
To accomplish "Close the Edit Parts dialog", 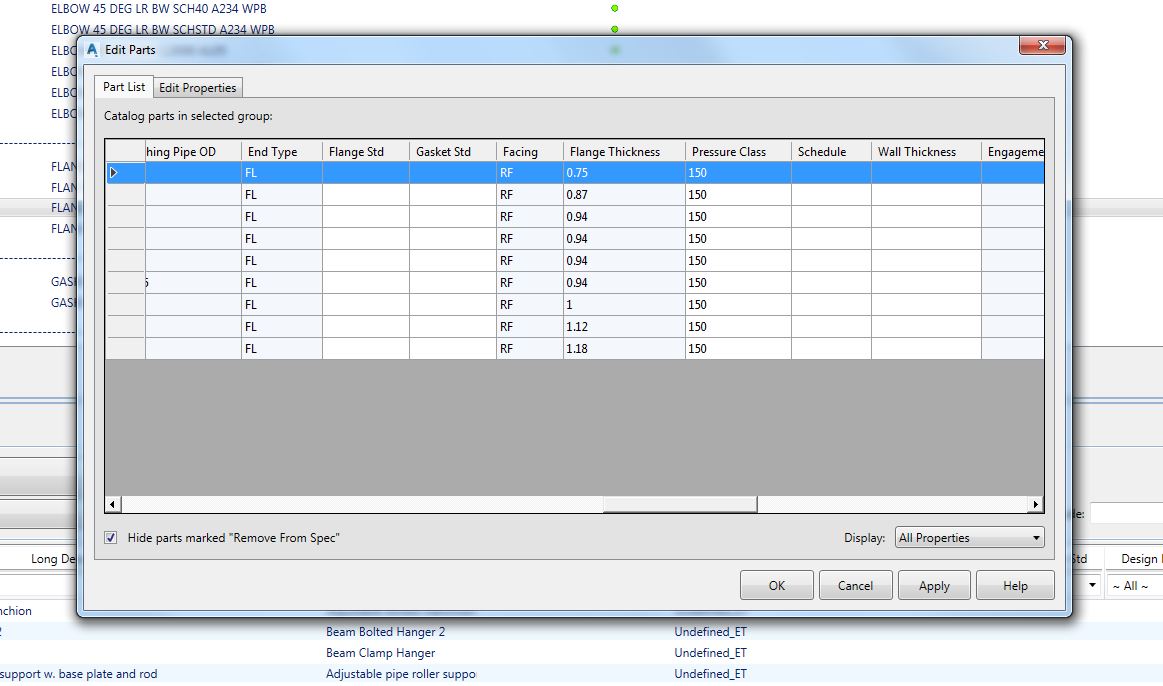I will 1042,45.
